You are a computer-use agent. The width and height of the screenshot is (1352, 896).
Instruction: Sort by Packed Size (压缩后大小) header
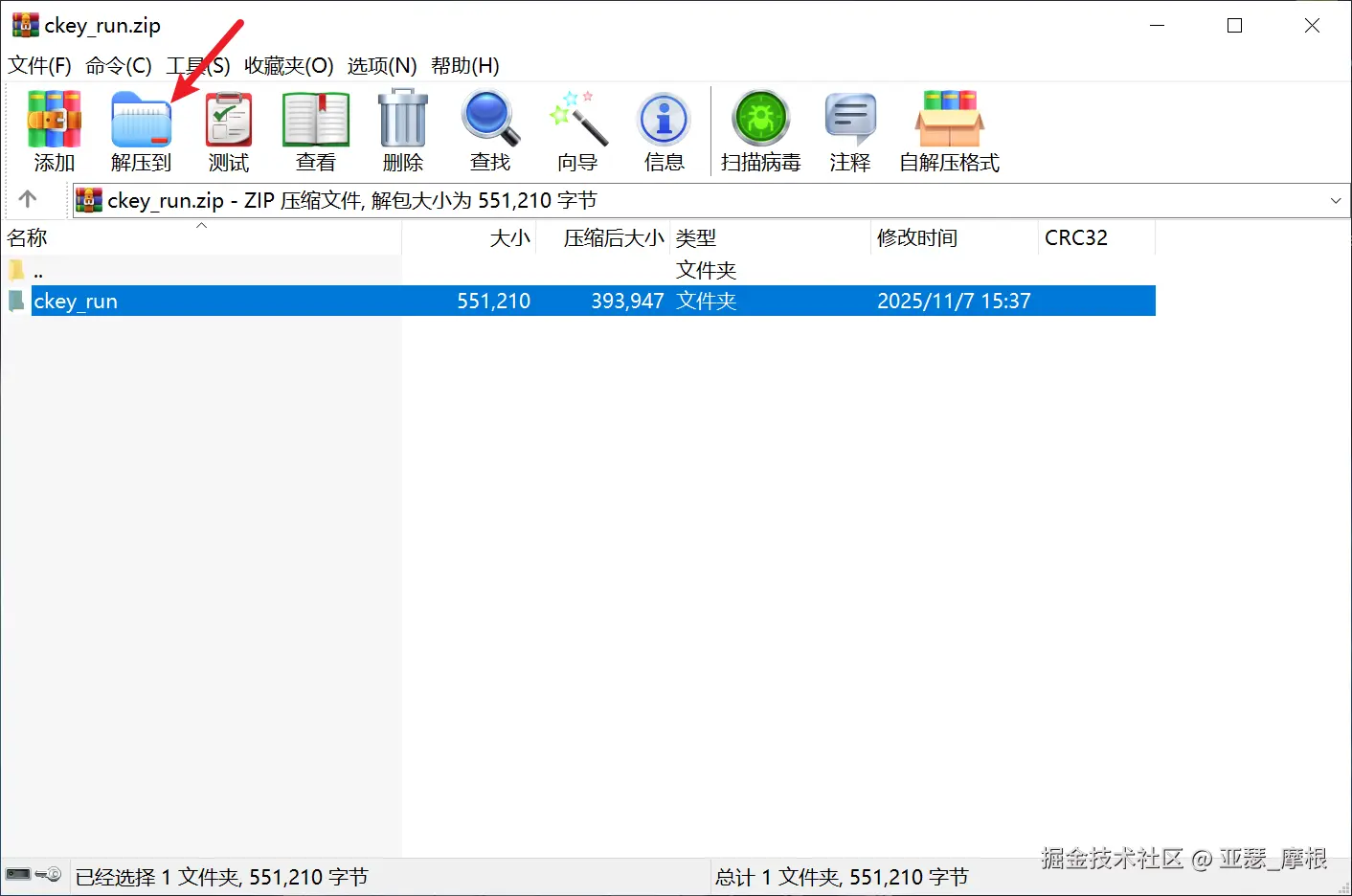(x=603, y=237)
